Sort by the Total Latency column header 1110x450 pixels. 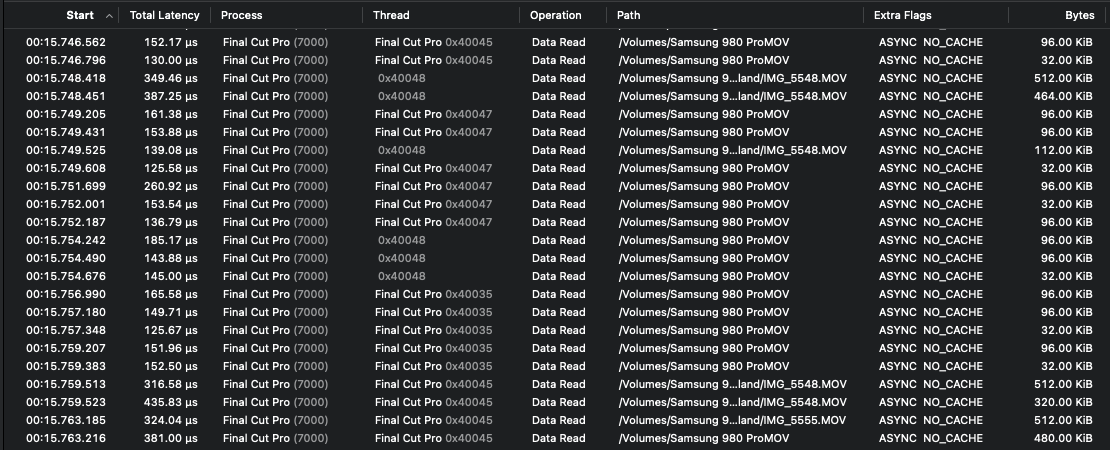click(x=164, y=16)
